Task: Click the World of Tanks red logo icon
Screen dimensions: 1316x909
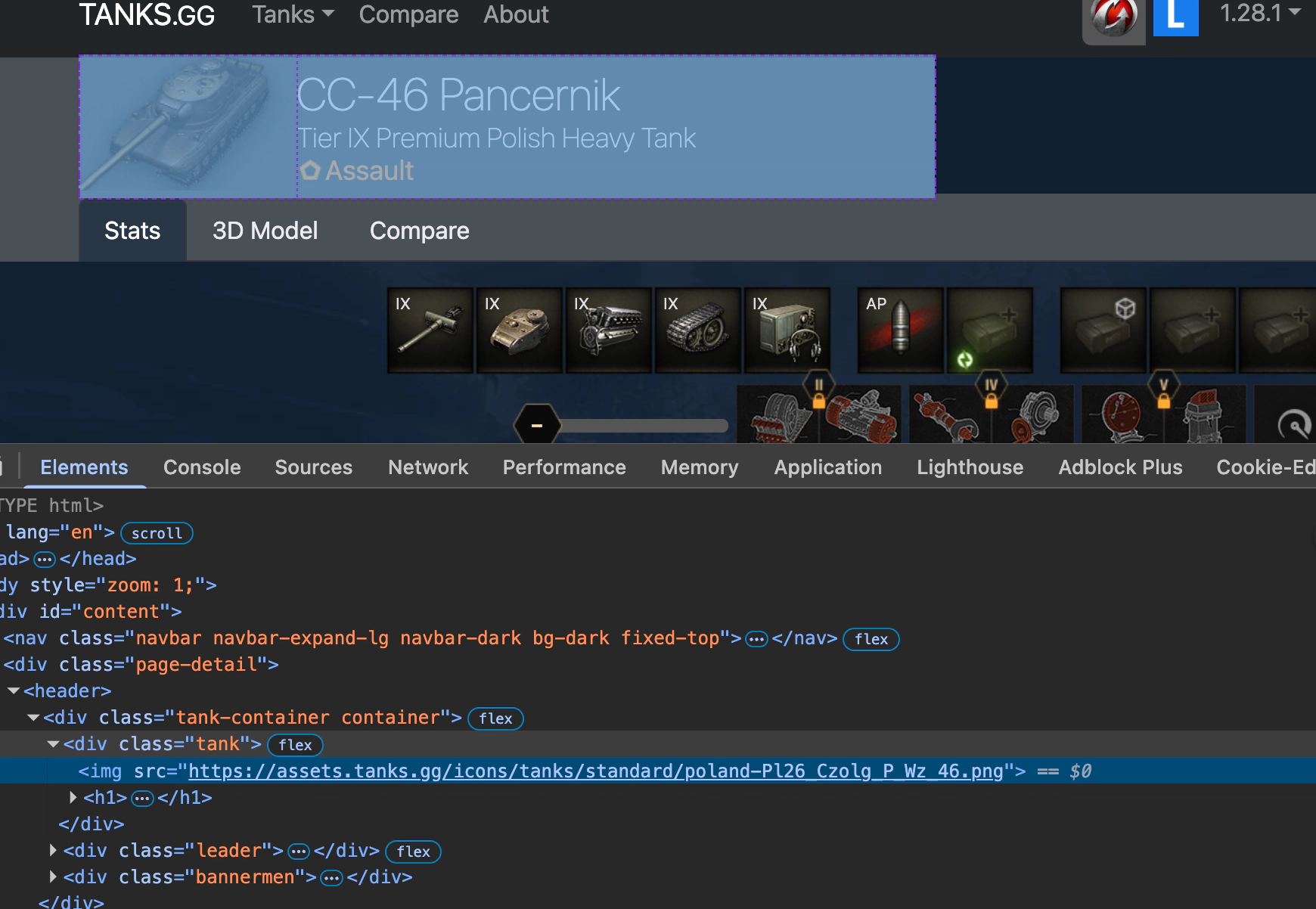Action: point(1114,20)
